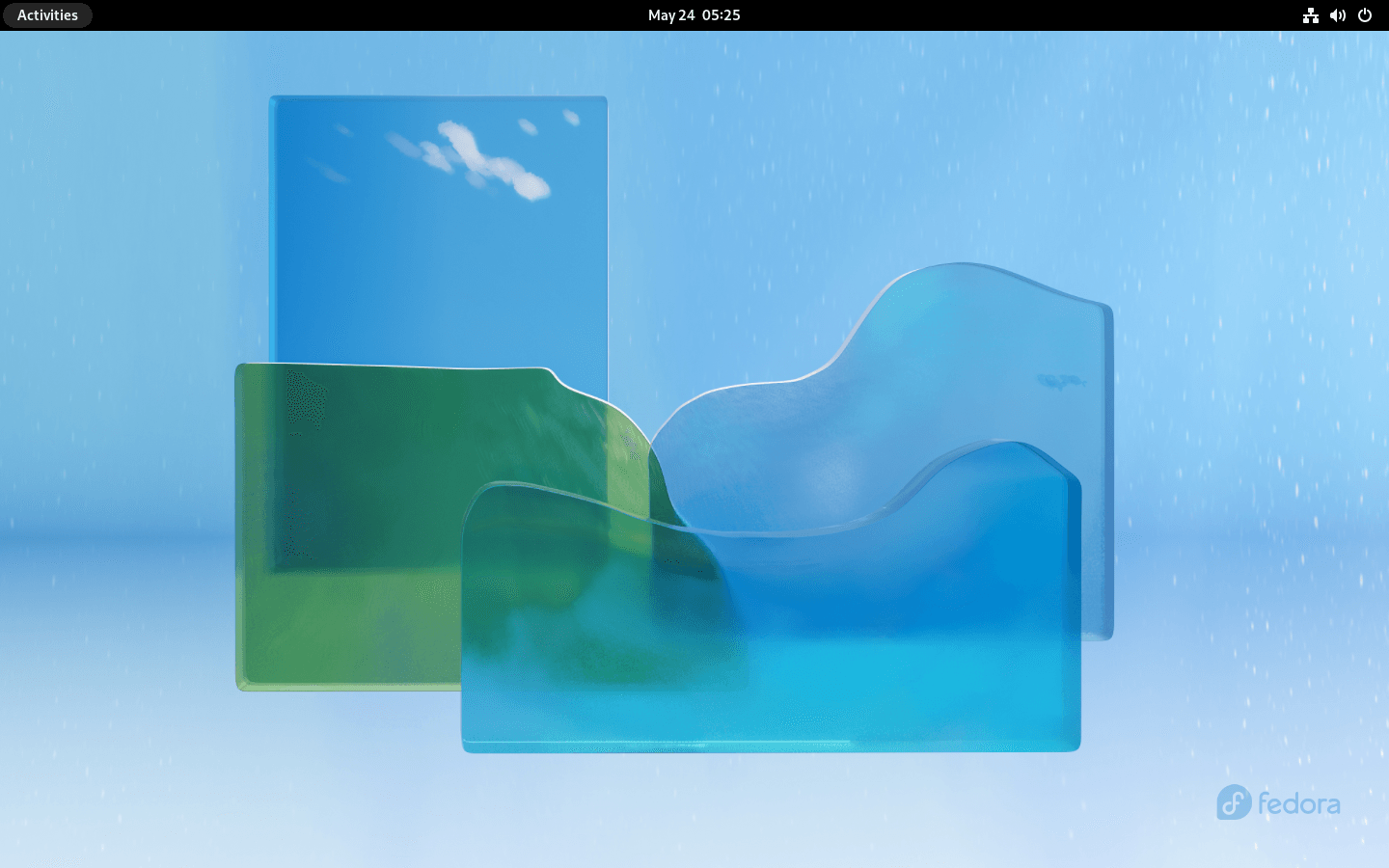
Task: Open the Activities overview
Action: point(47,15)
